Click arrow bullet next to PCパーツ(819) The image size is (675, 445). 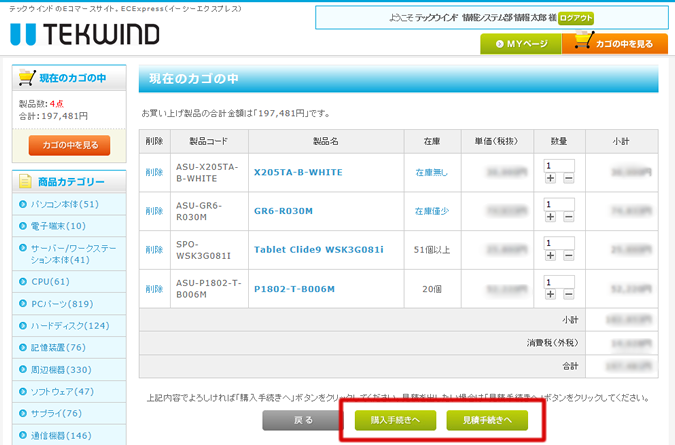coord(23,303)
